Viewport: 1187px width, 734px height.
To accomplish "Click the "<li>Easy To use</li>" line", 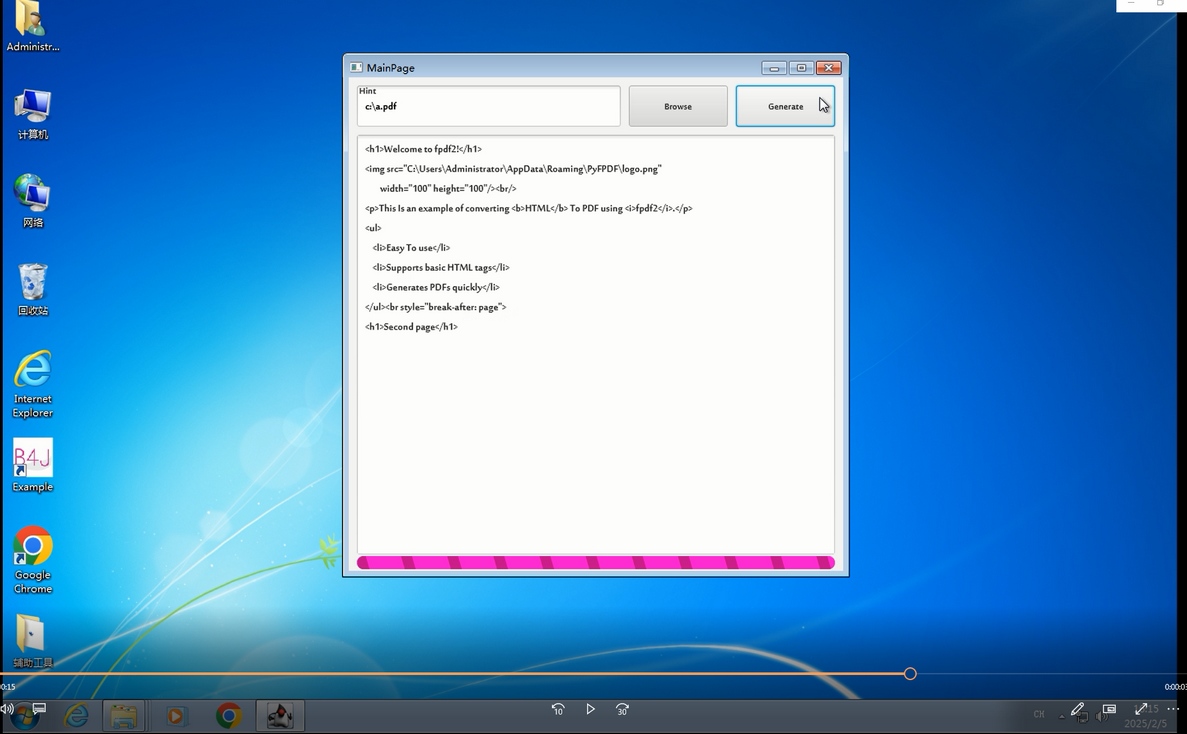I will (411, 247).
